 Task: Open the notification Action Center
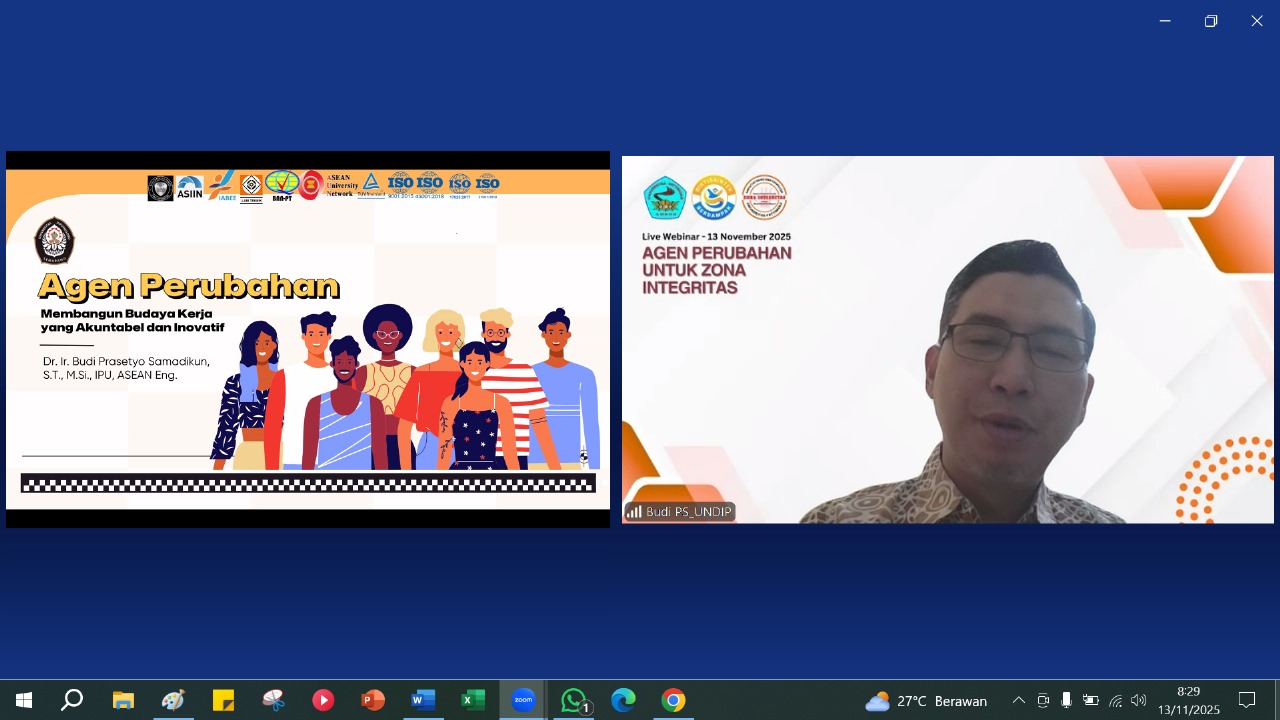[1247, 700]
